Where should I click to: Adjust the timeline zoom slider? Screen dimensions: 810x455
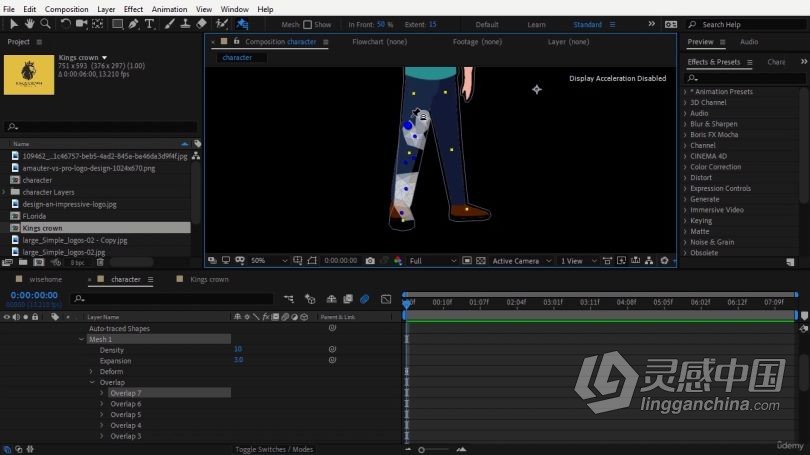click(x=422, y=450)
